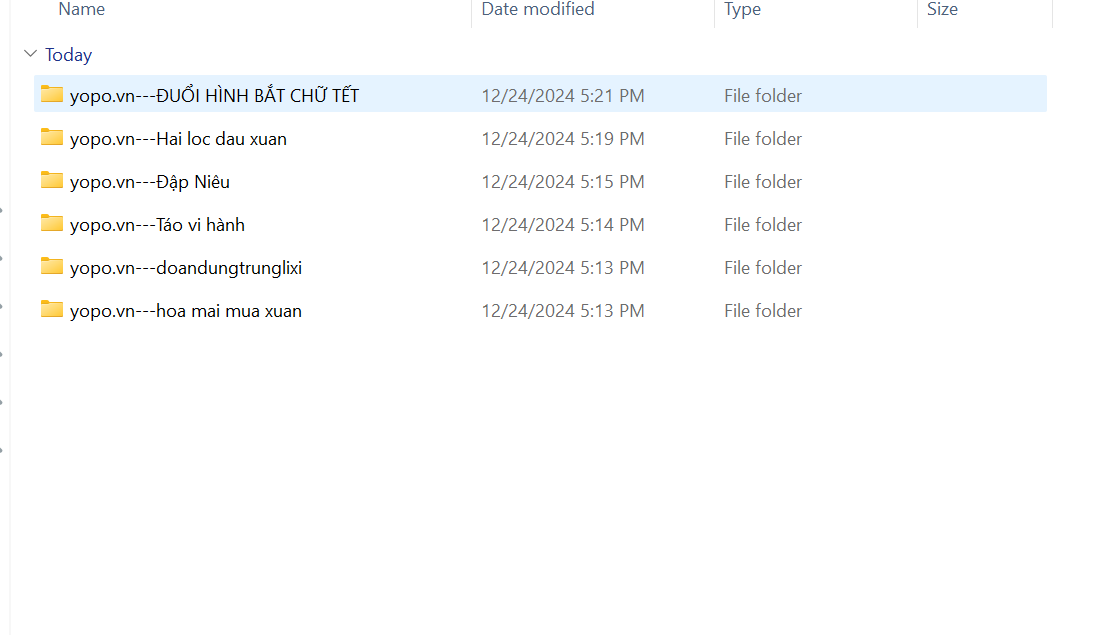Viewport: 1106px width, 635px height.
Task: Sort by Date modified column header
Action: [x=538, y=10]
